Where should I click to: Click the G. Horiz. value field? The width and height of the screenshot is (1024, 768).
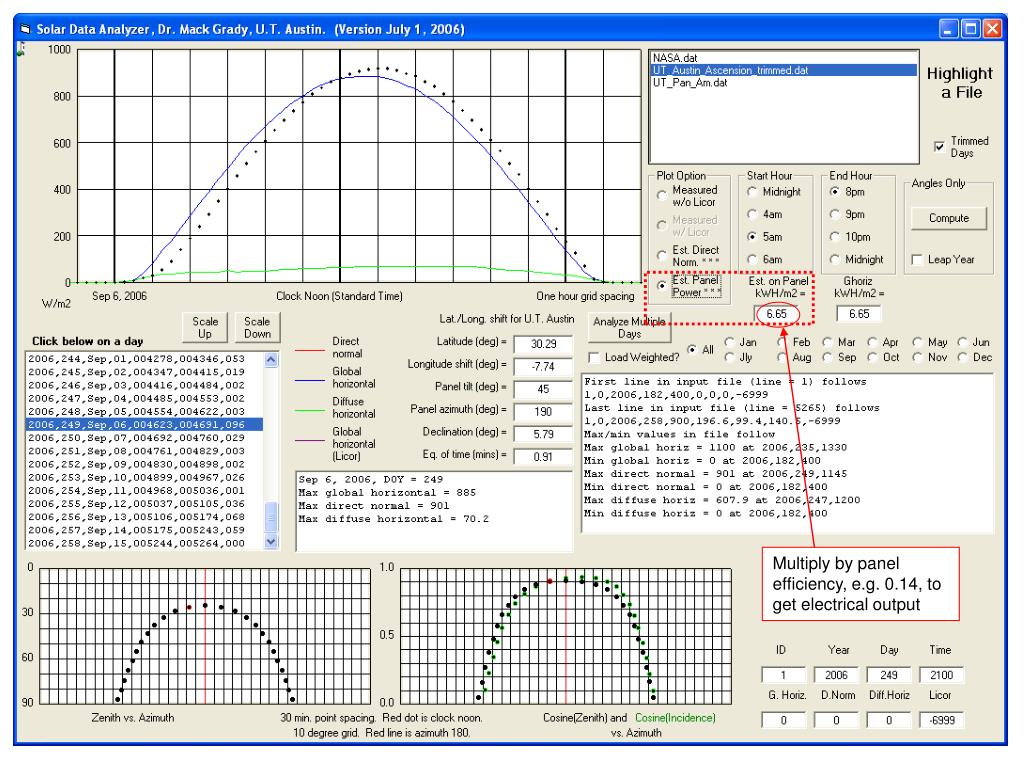783,720
